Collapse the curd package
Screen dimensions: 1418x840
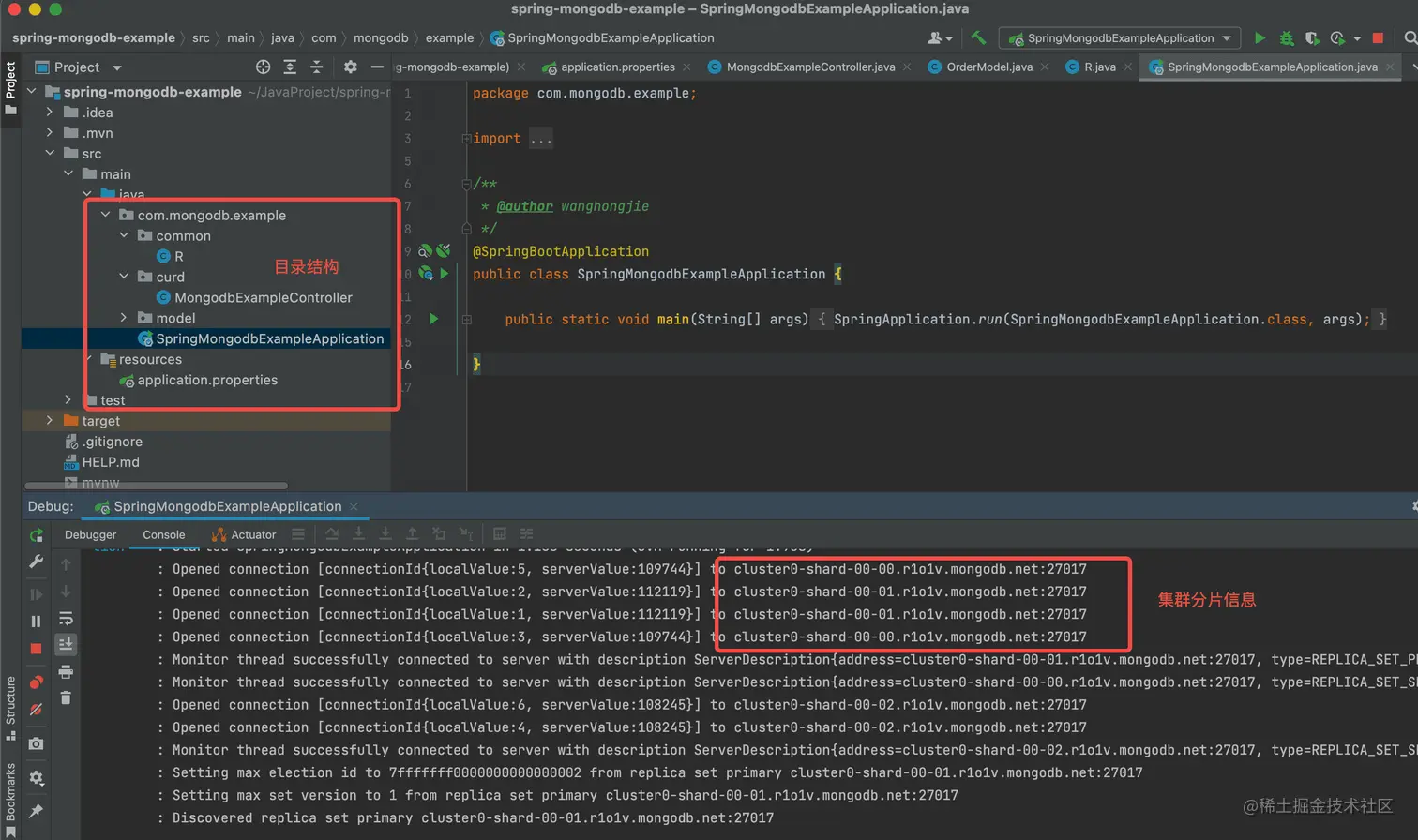124,277
